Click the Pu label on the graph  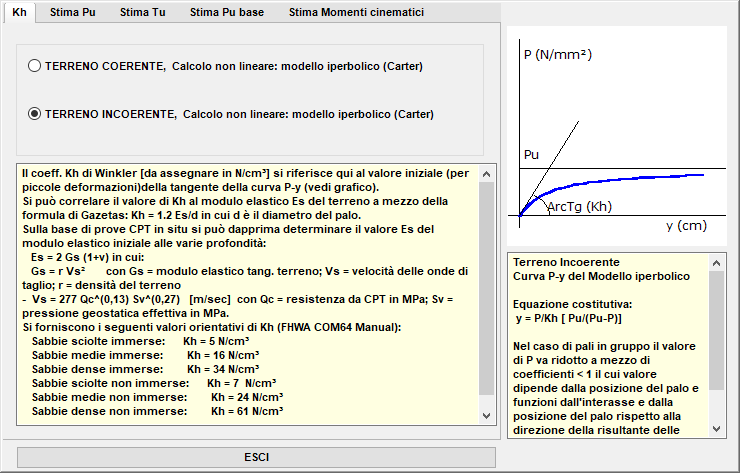[x=531, y=155]
